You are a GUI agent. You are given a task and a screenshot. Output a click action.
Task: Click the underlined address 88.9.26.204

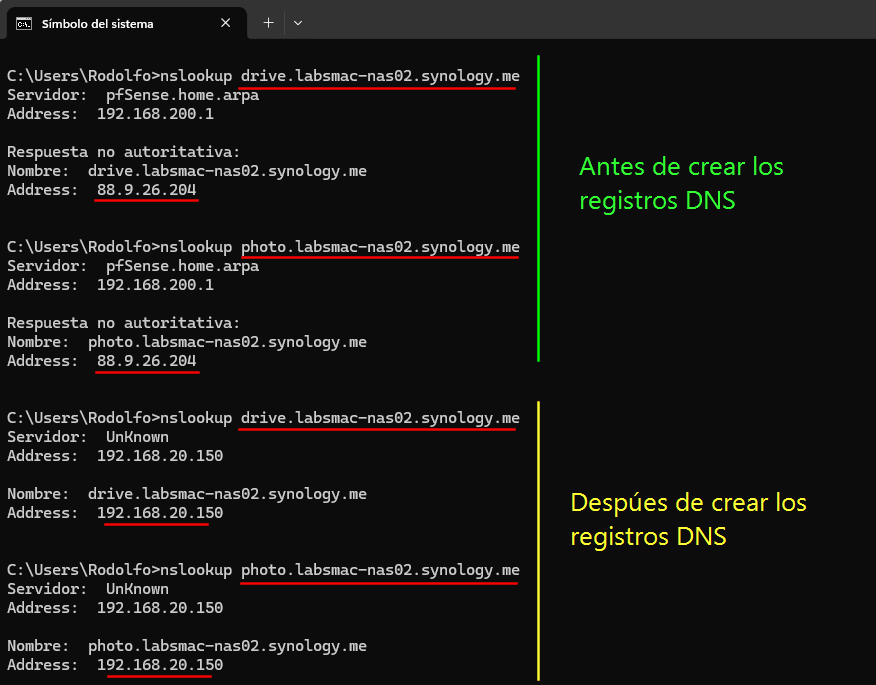coord(145,190)
